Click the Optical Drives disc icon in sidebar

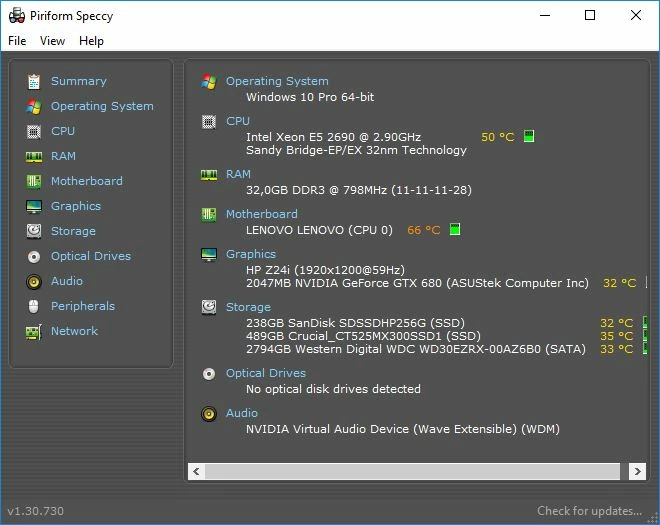[x=34, y=256]
